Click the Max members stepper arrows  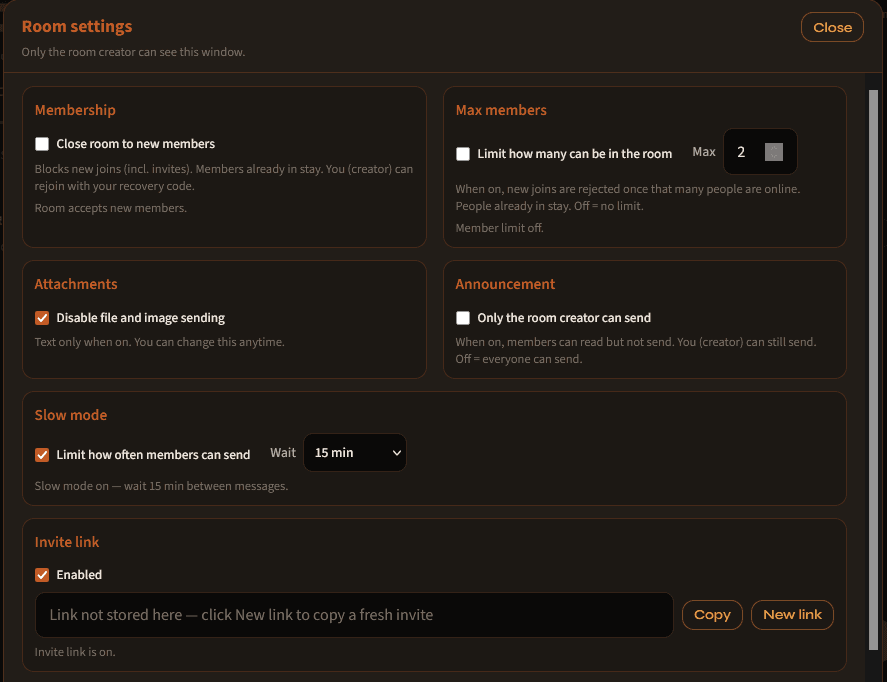pyautogui.click(x=773, y=152)
